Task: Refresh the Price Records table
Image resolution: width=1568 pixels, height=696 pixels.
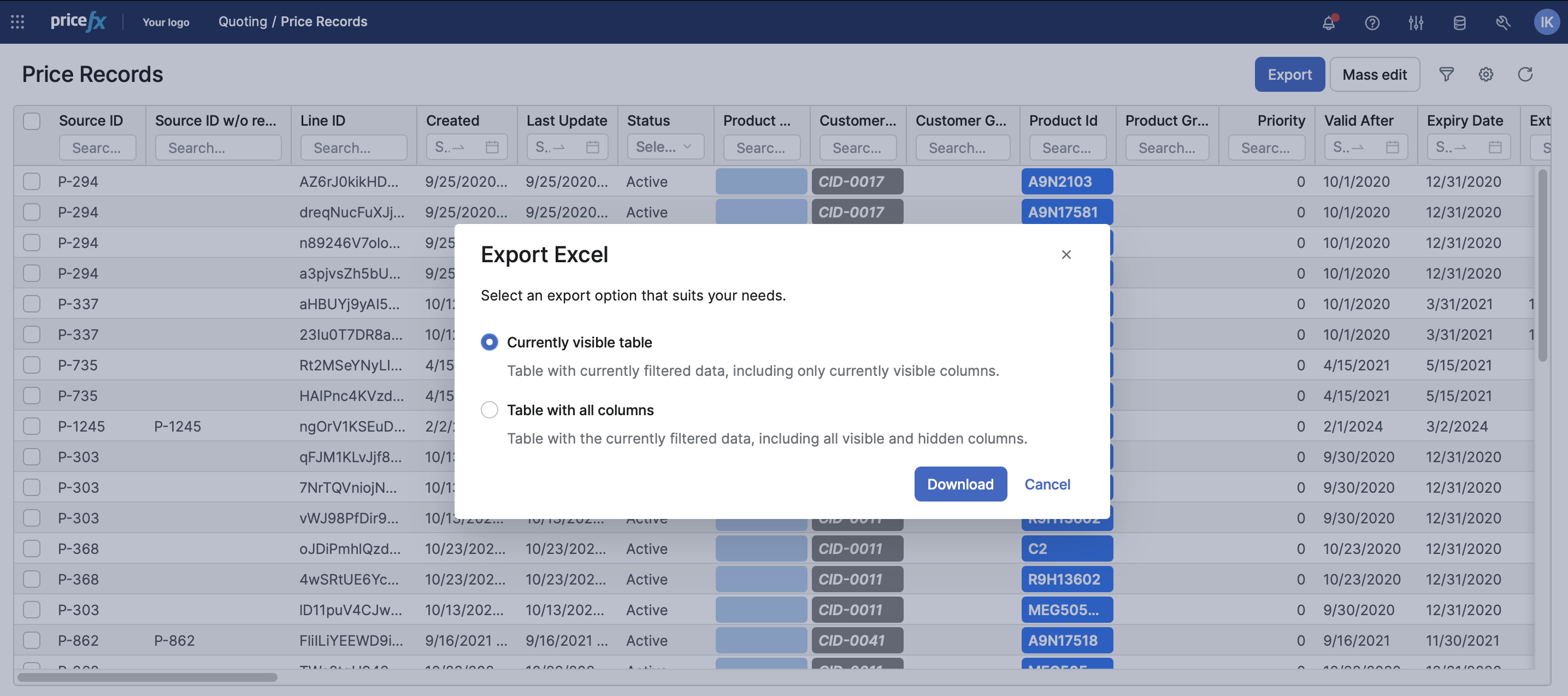Action: click(x=1525, y=74)
